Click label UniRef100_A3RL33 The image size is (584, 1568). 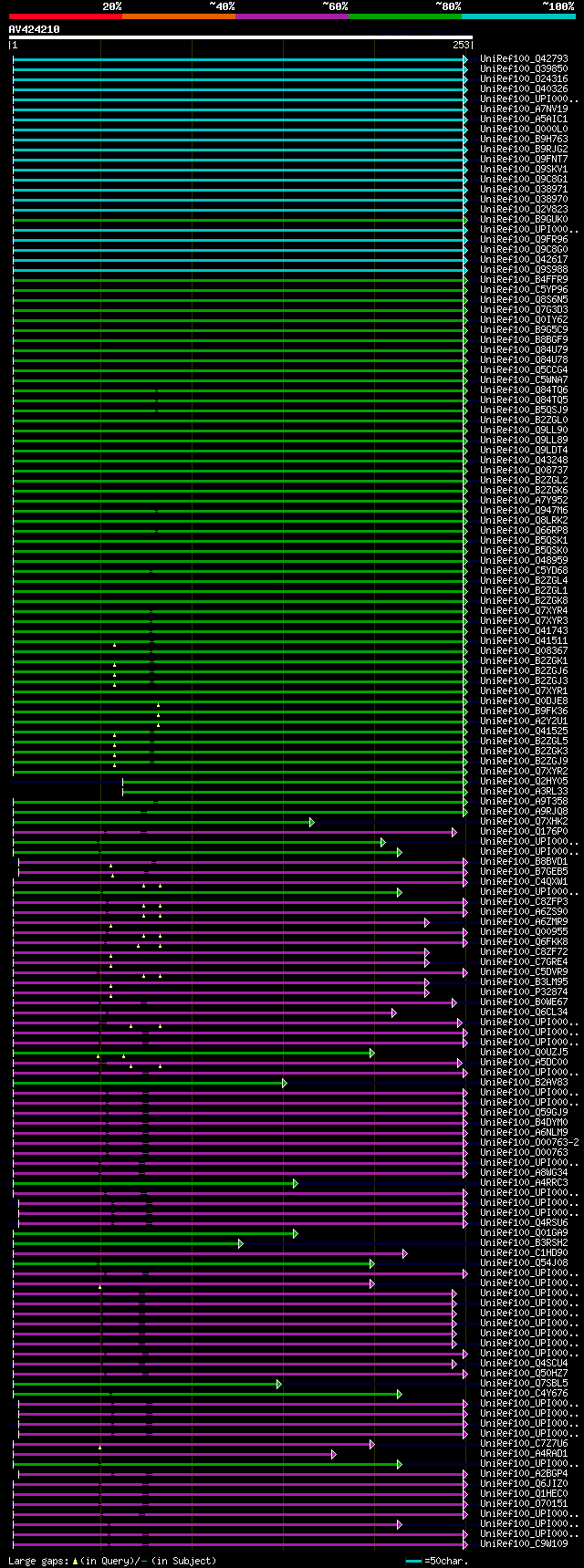click(x=524, y=791)
